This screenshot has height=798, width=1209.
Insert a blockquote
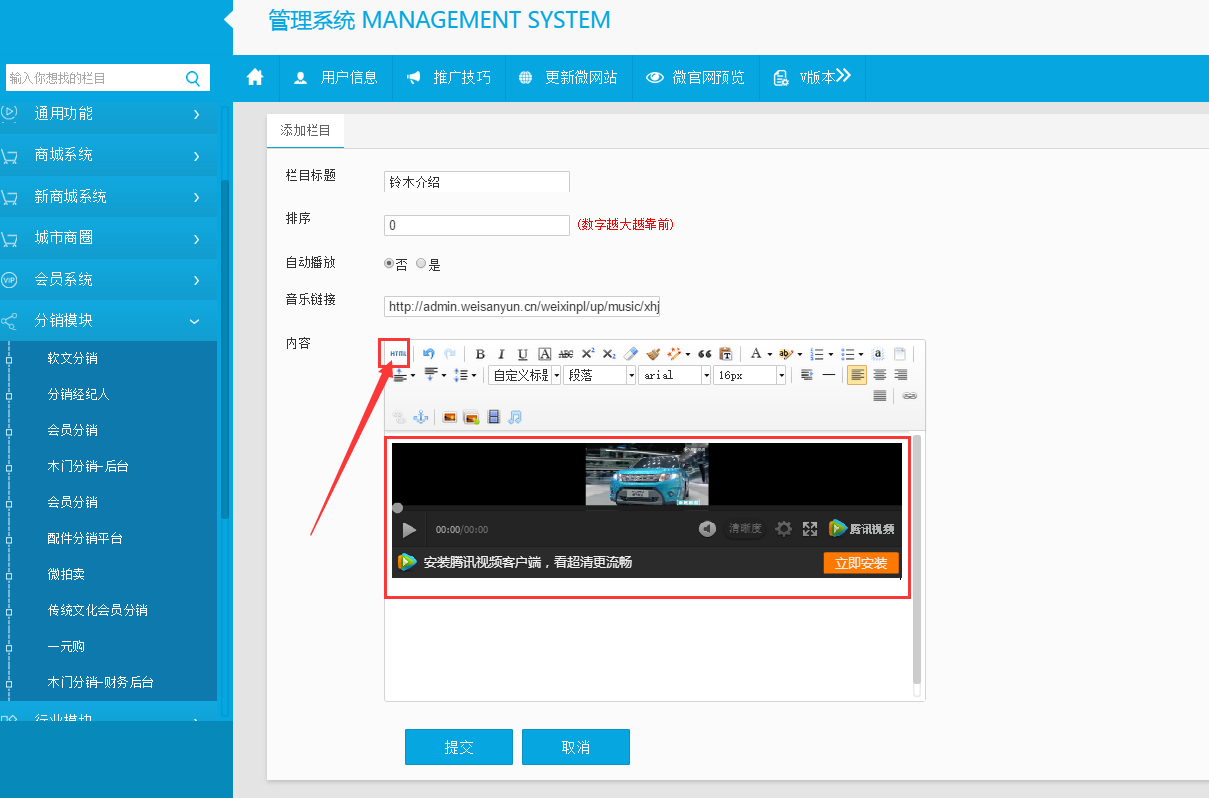[704, 354]
